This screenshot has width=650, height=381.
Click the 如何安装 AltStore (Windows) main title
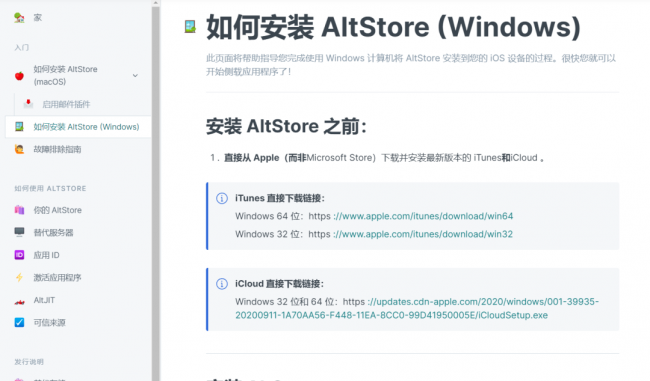point(393,27)
